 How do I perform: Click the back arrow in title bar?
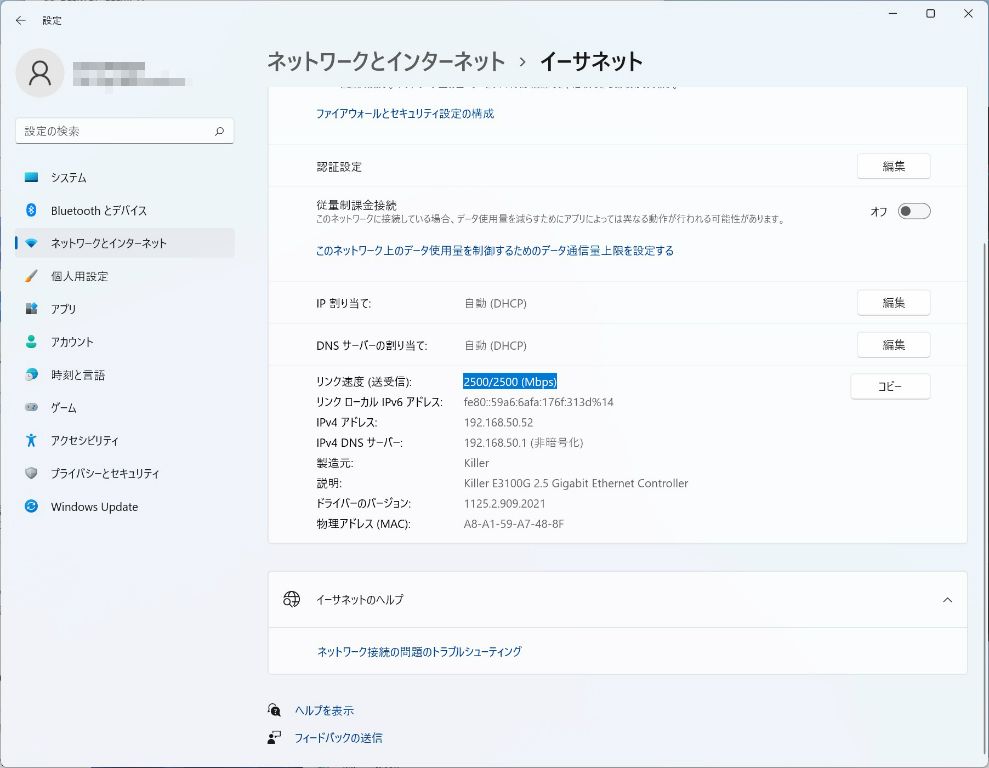20,20
